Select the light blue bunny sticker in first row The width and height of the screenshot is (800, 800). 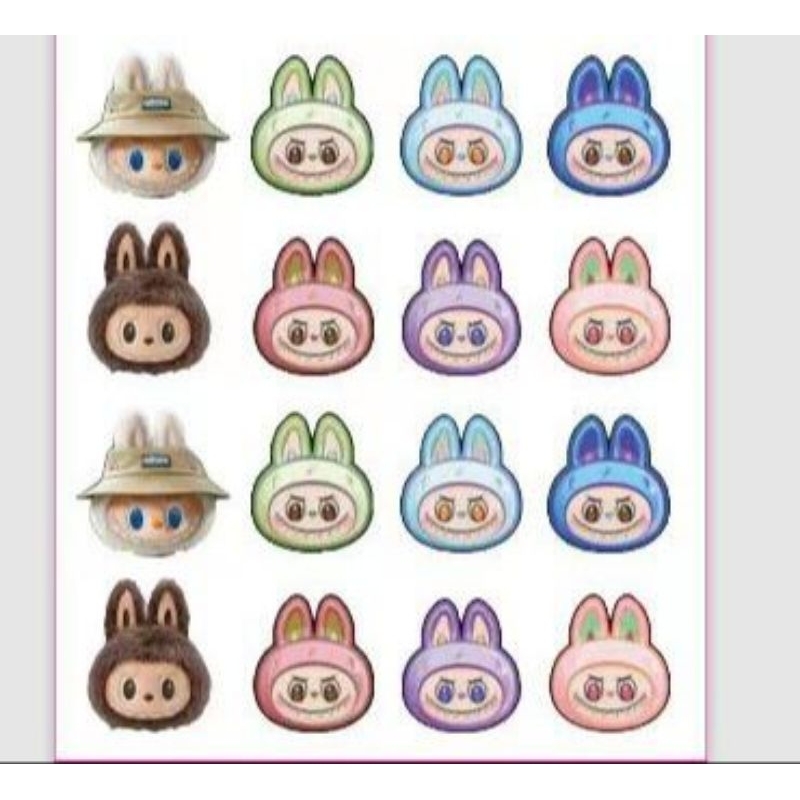click(461, 125)
